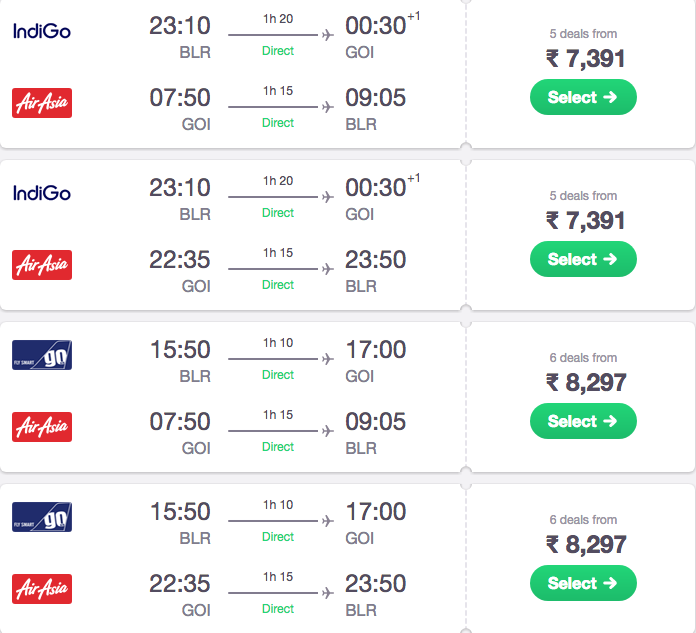Click the AirAsia logo for the 22:35 GOI flight in the second itinerary
This screenshot has height=633, width=696.
pos(42,265)
